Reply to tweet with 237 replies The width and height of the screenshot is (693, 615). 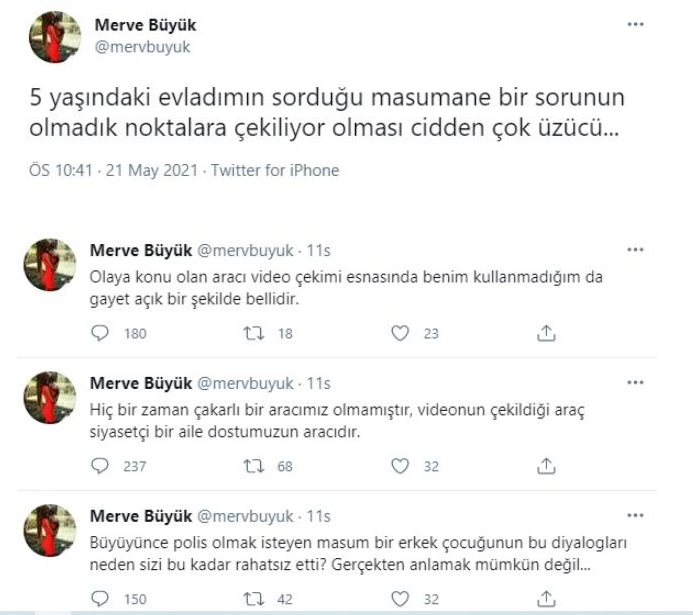click(x=100, y=466)
